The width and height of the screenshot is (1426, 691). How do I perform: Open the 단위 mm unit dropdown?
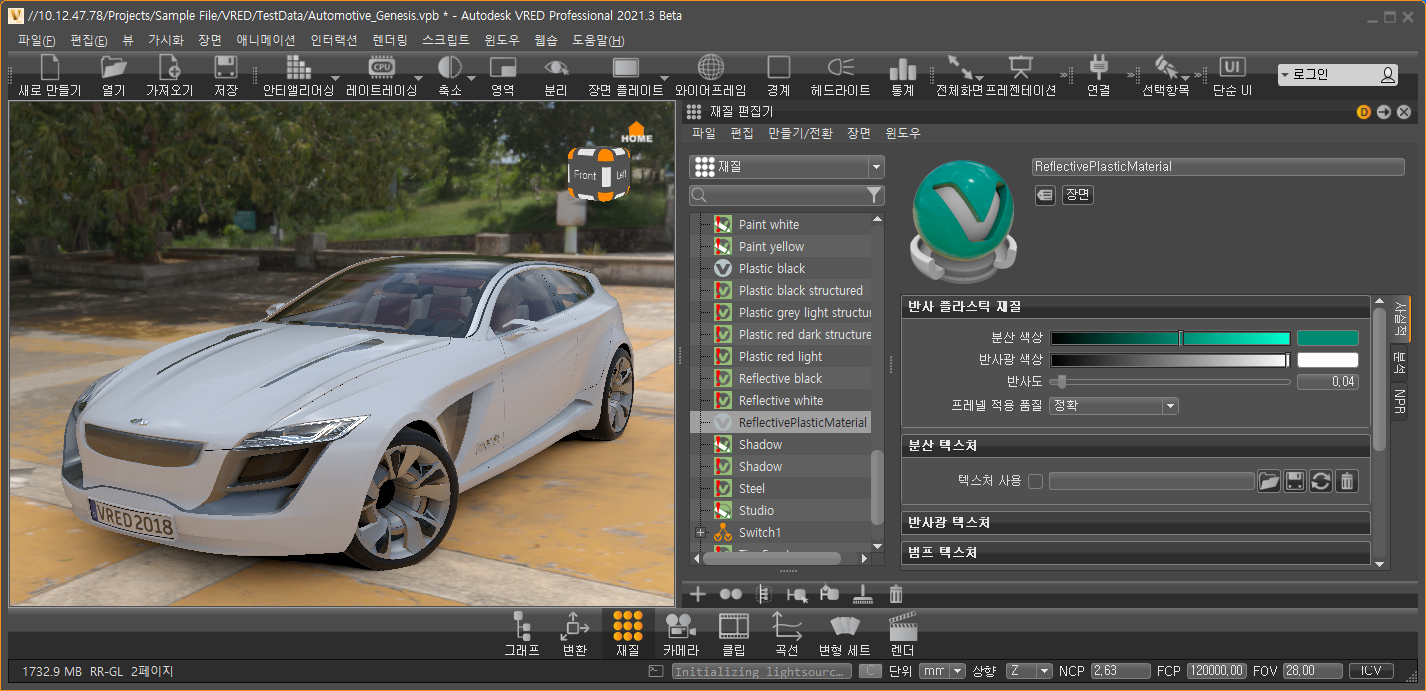click(943, 671)
